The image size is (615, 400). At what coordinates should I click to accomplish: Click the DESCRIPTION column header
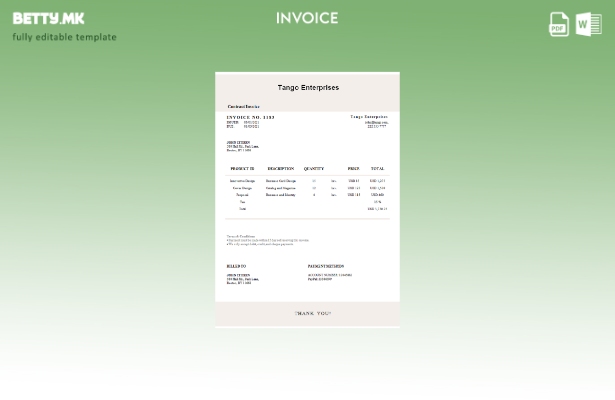(280, 169)
